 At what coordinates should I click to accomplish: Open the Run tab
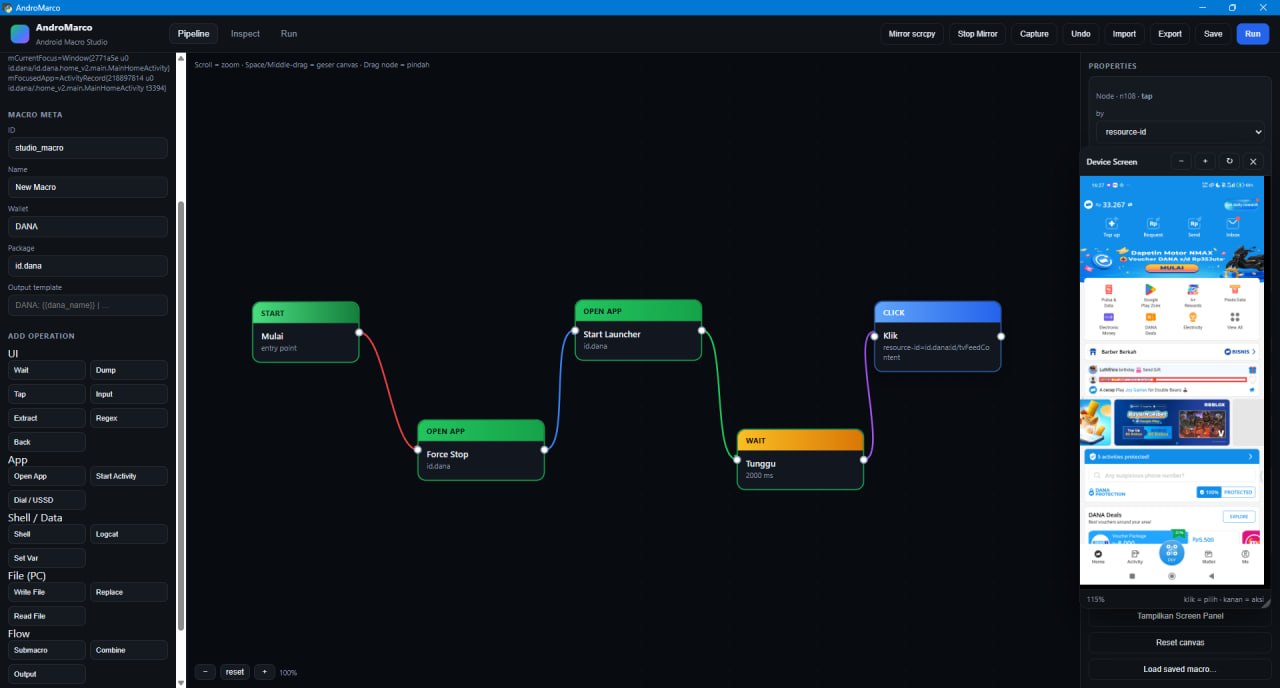click(x=289, y=34)
